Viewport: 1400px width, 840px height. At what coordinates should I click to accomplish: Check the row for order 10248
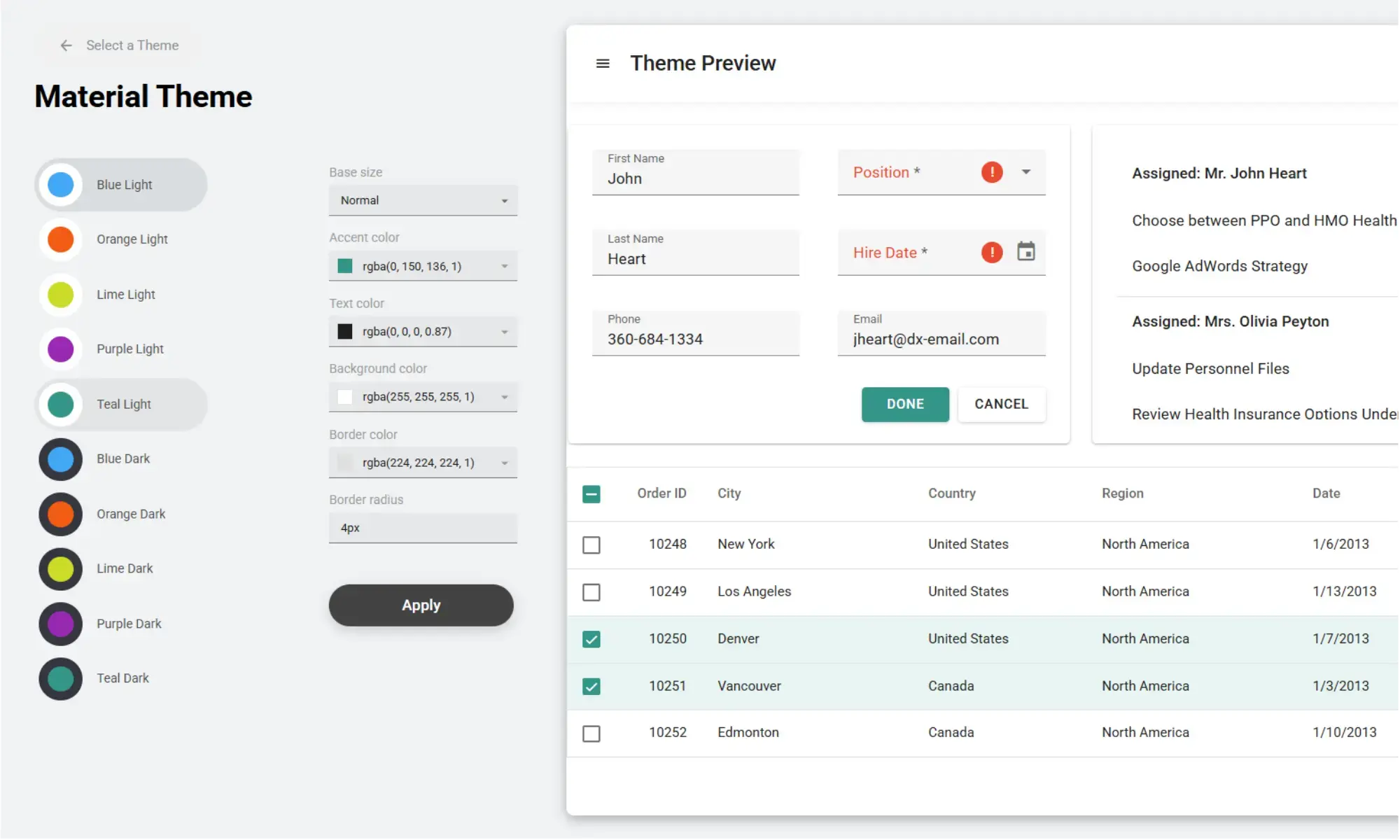pos(591,545)
